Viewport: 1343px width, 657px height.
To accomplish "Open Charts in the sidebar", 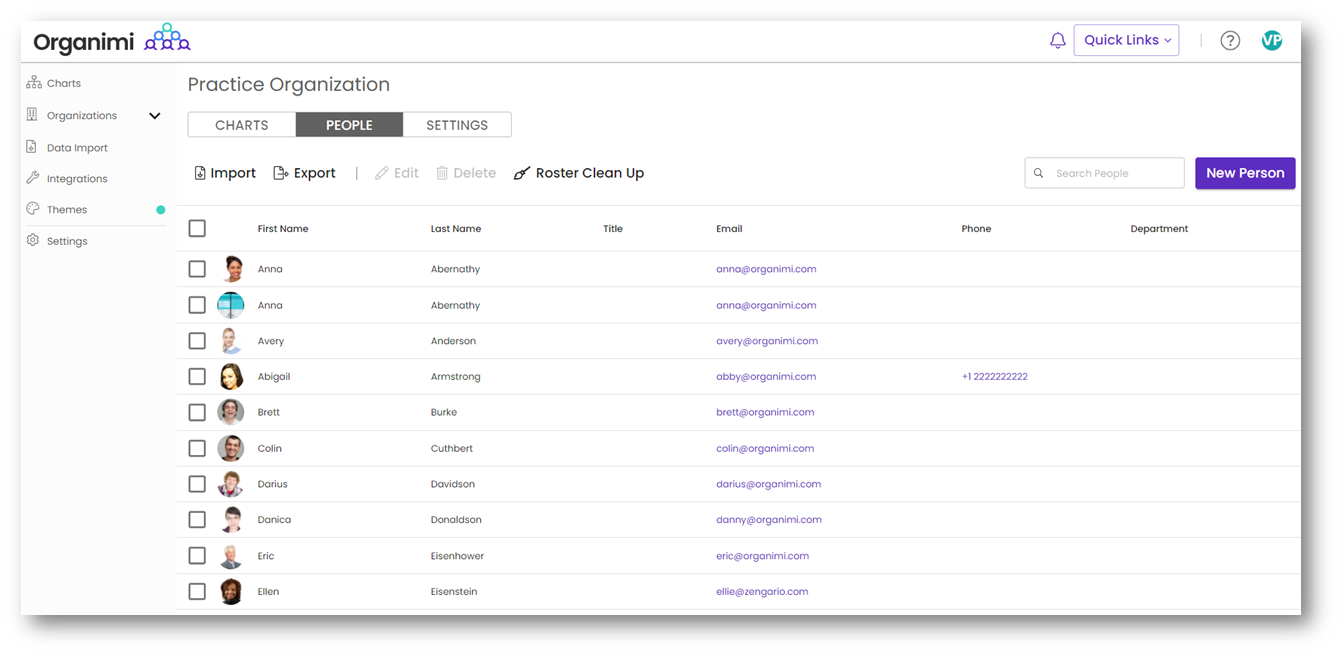I will [x=63, y=83].
